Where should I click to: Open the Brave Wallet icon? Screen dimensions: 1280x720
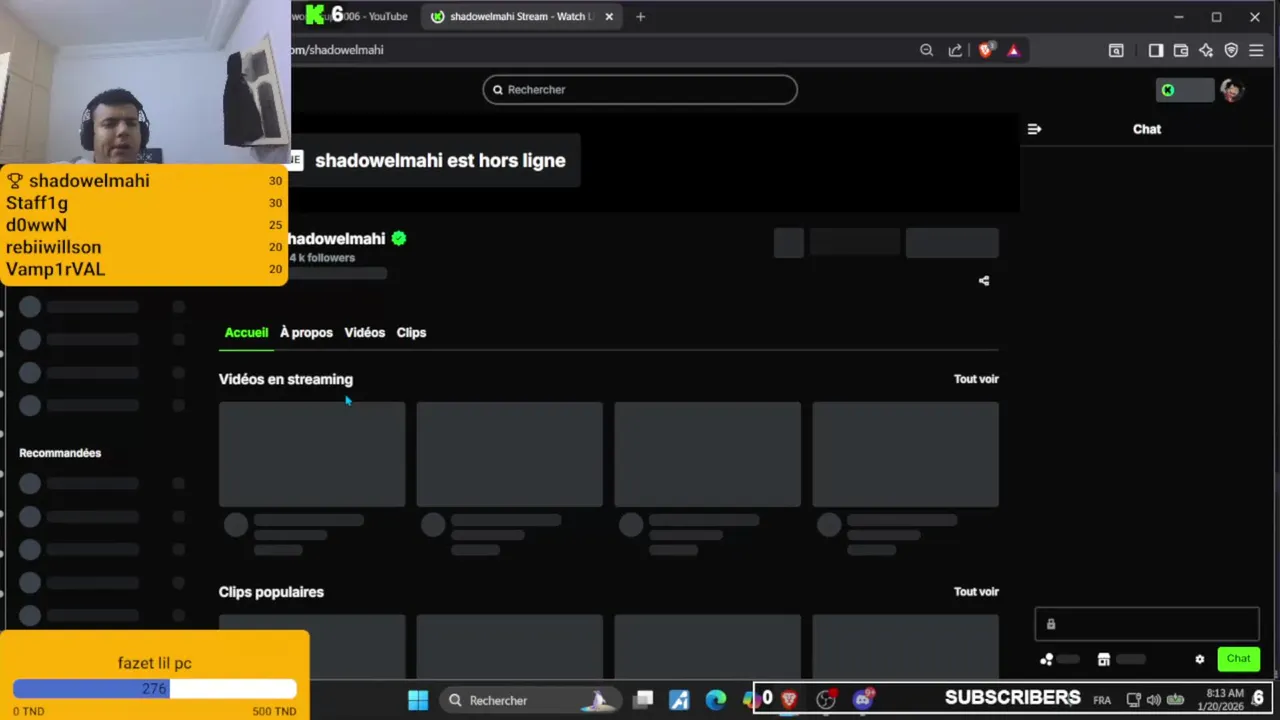click(x=1181, y=50)
